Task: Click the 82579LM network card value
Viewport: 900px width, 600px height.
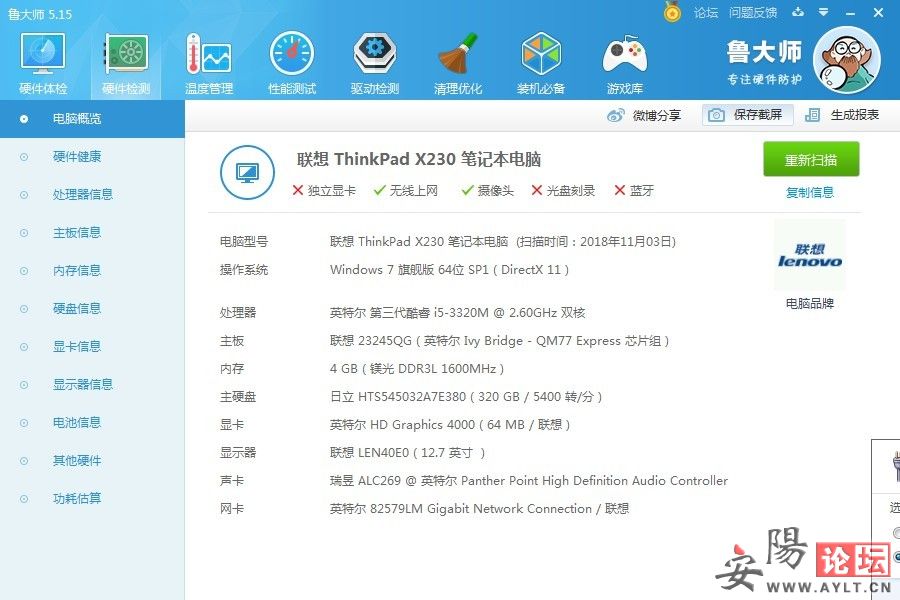Action: pos(479,509)
